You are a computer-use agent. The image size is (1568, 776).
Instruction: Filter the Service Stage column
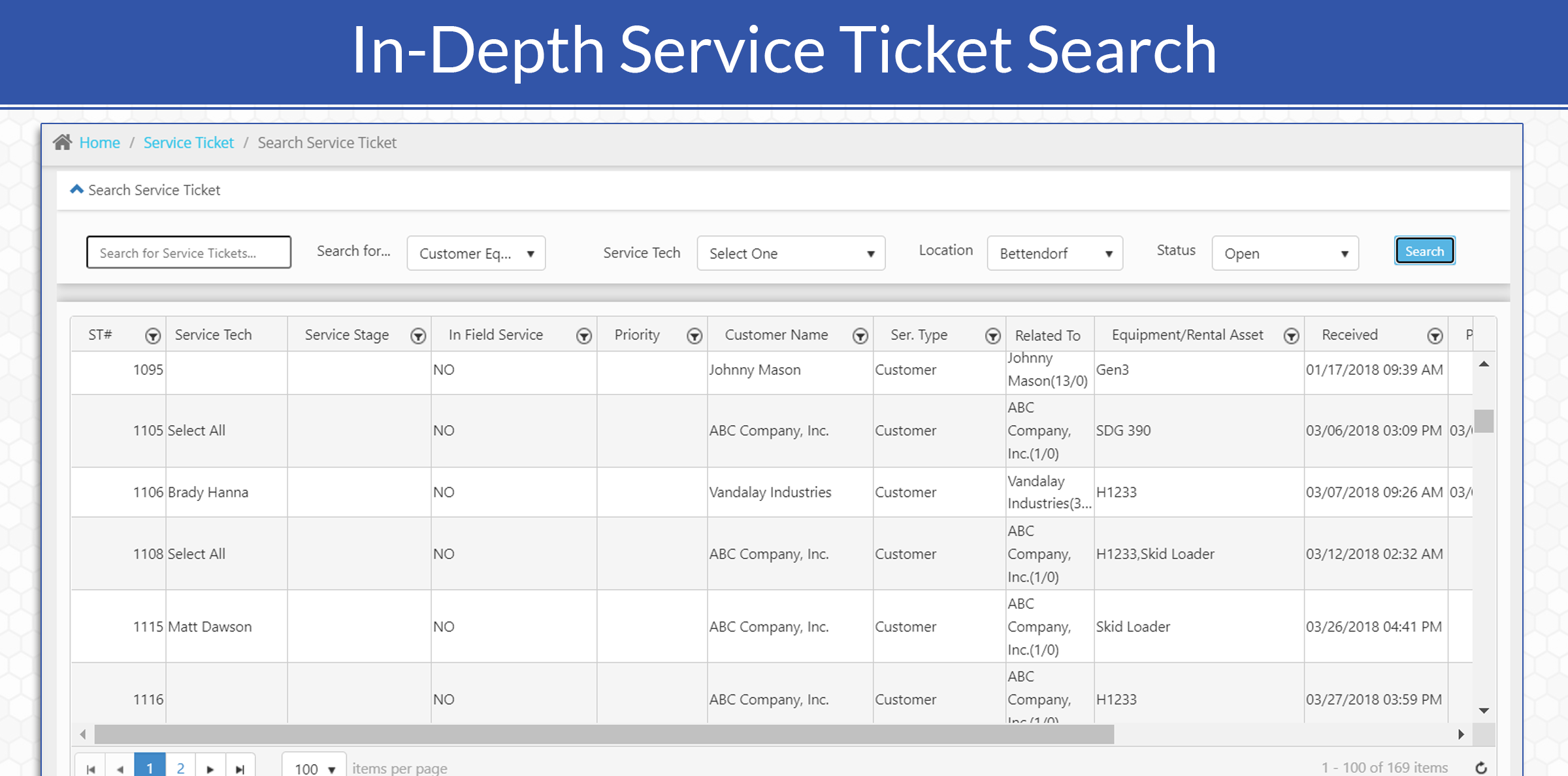pyautogui.click(x=418, y=335)
